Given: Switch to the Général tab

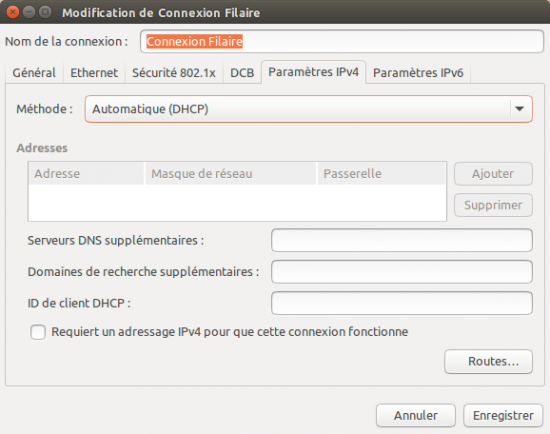Looking at the screenshot, I should (x=34, y=73).
